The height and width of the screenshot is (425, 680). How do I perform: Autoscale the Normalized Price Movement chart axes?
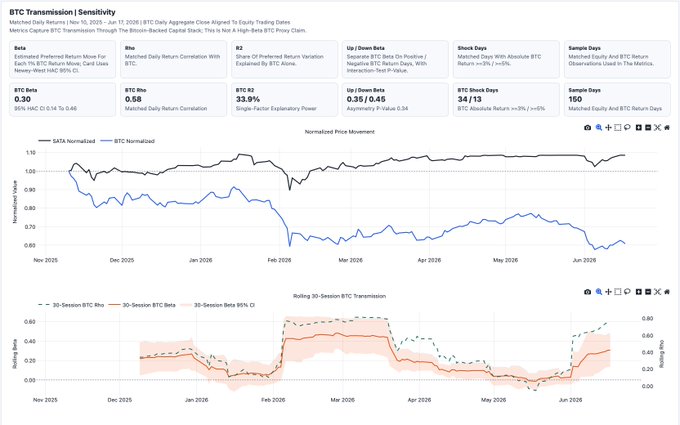657,128
